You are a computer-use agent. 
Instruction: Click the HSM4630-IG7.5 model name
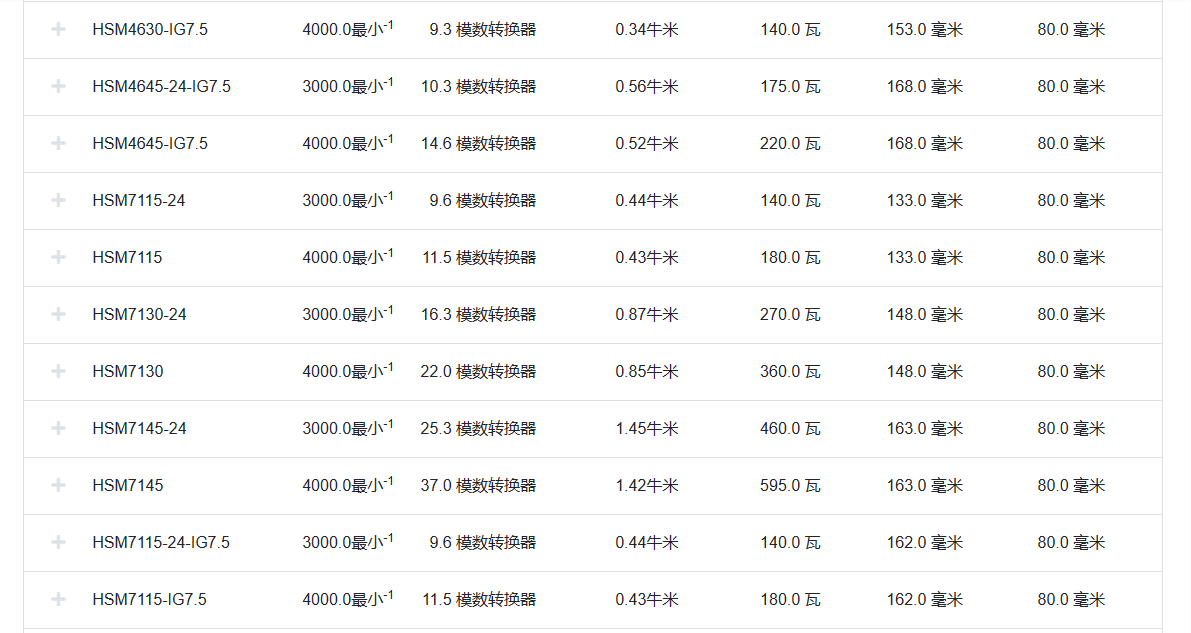(x=150, y=29)
